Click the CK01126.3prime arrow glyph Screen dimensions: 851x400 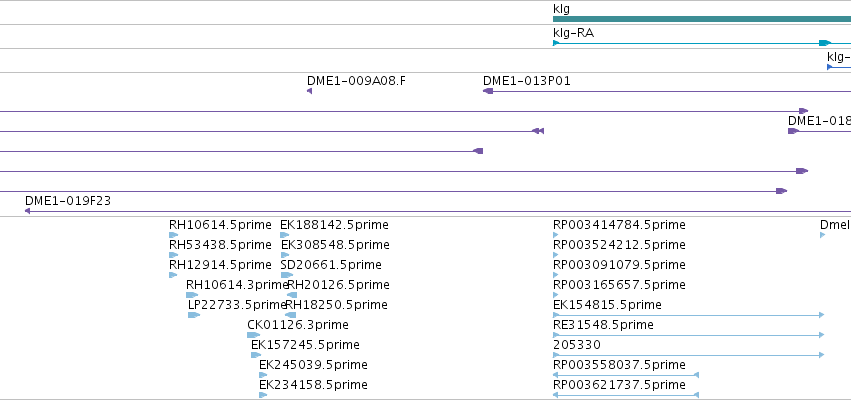click(253, 335)
